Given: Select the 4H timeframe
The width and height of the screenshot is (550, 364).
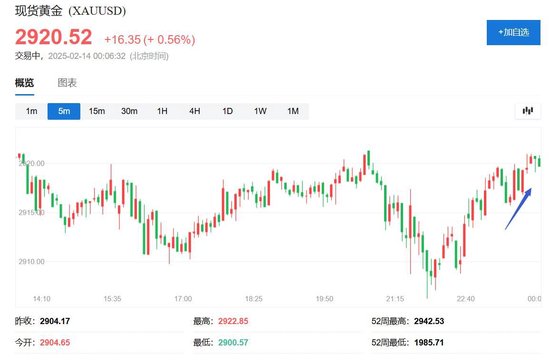Looking at the screenshot, I should 195,111.
